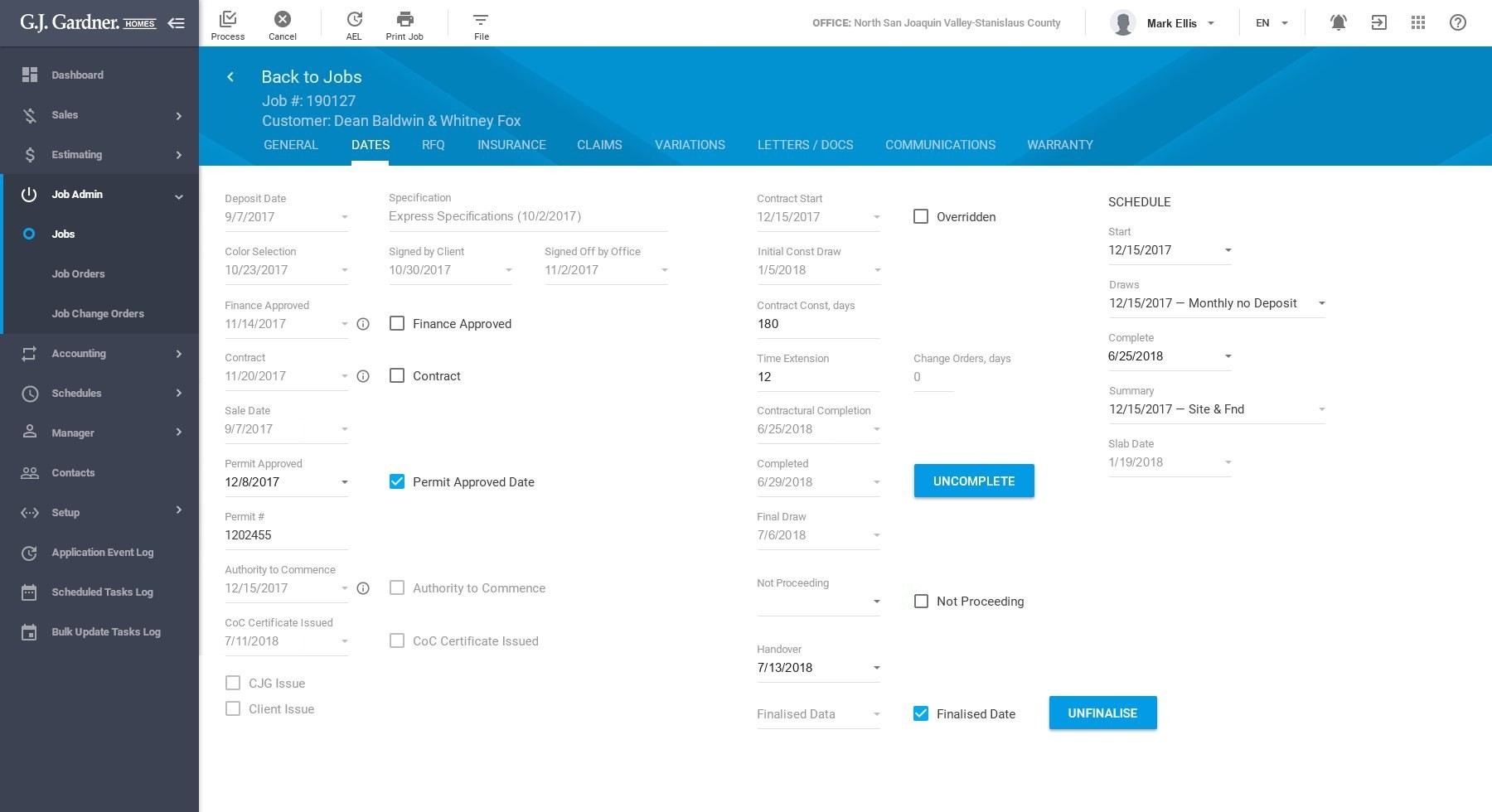
Task: Uncheck the Permit Approved Date checkbox
Action: 397,481
